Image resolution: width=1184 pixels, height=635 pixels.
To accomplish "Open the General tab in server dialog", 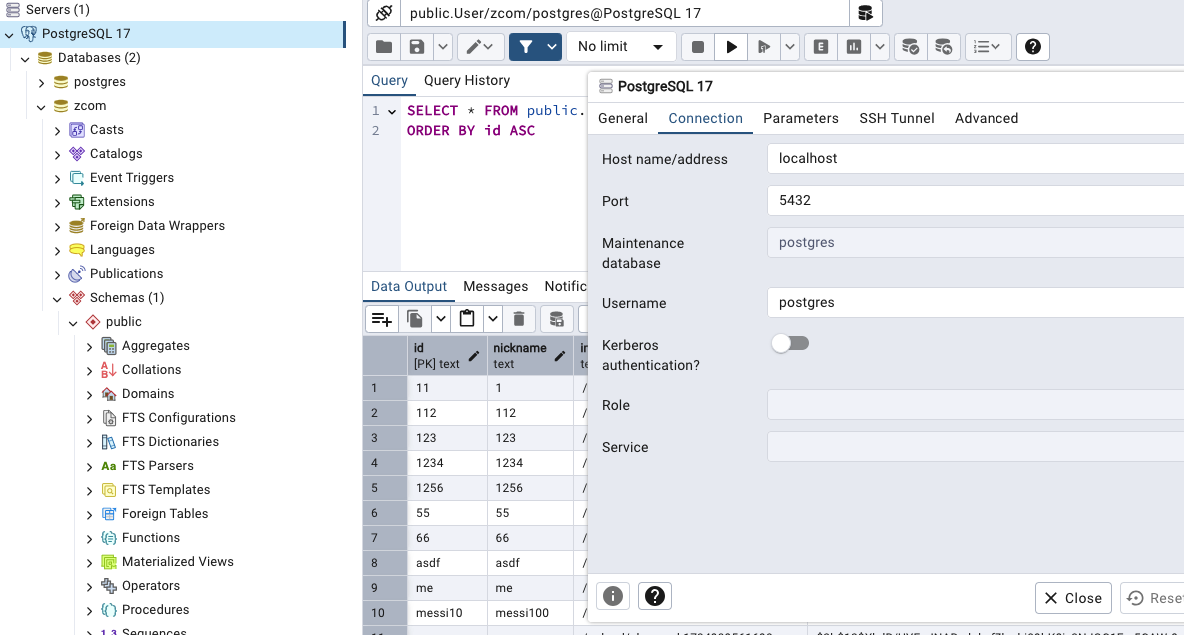I will 623,118.
